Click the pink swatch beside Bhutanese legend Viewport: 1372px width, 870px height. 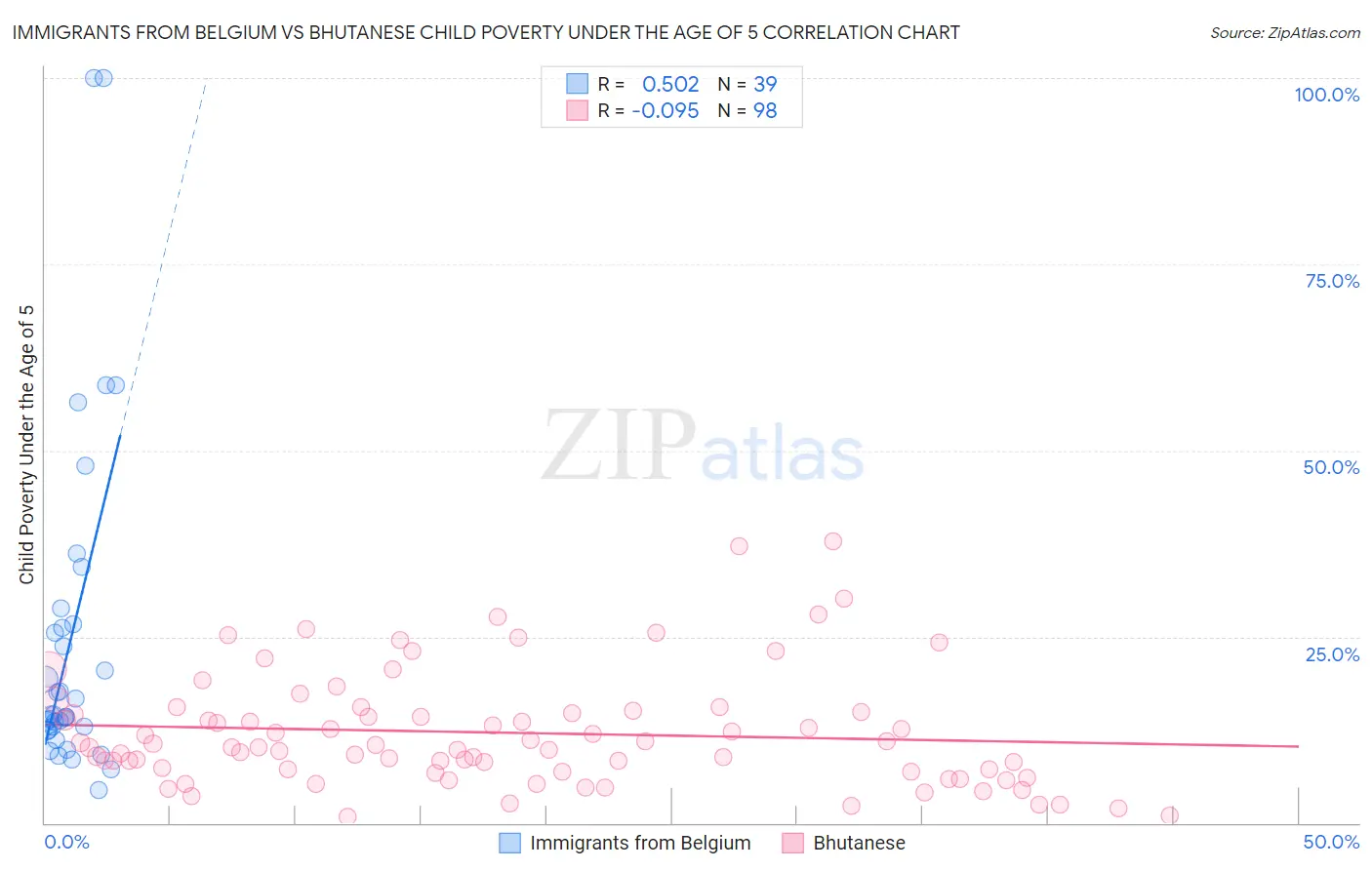tap(792, 843)
